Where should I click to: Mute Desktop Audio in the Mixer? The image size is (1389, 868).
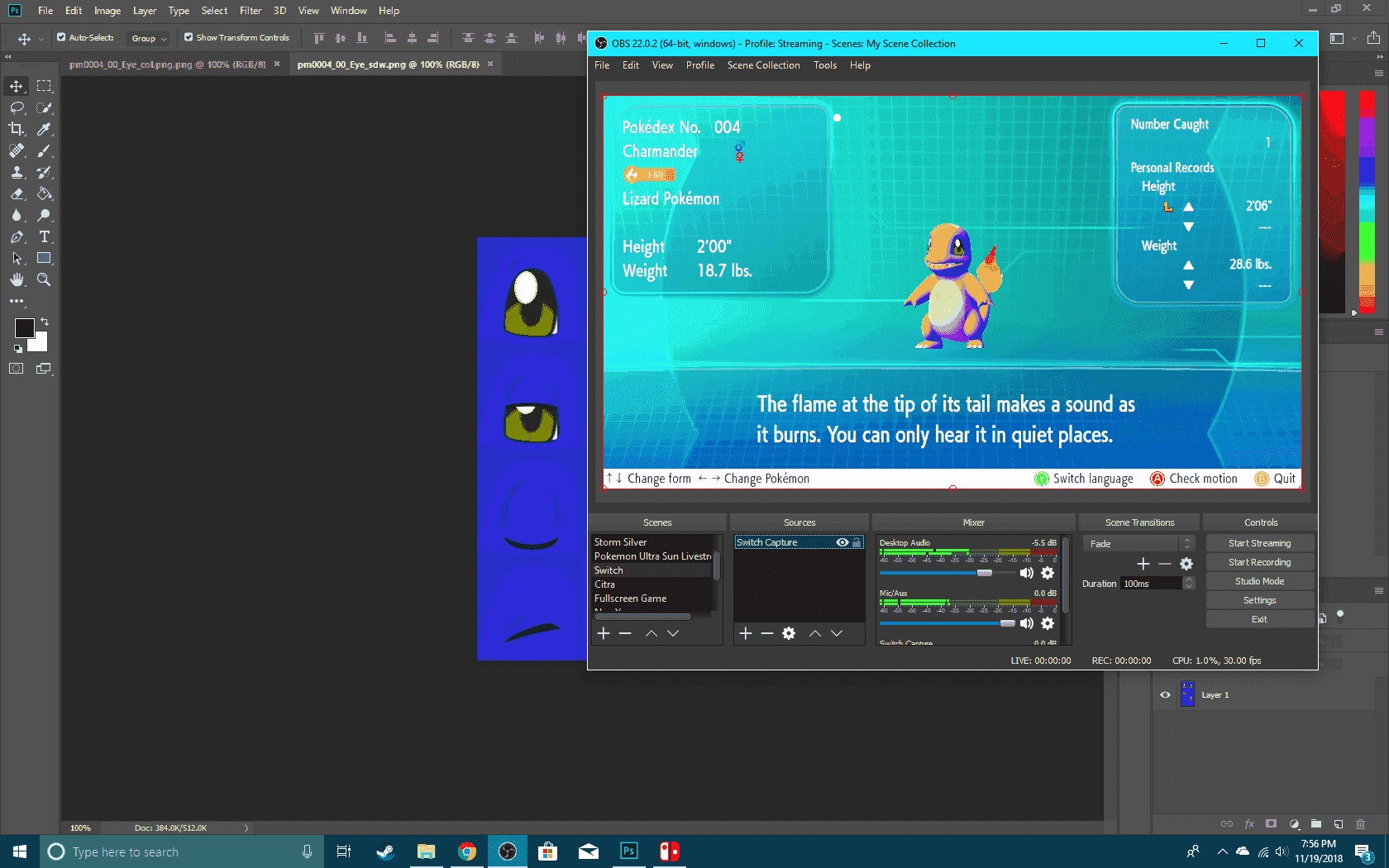(x=1027, y=573)
